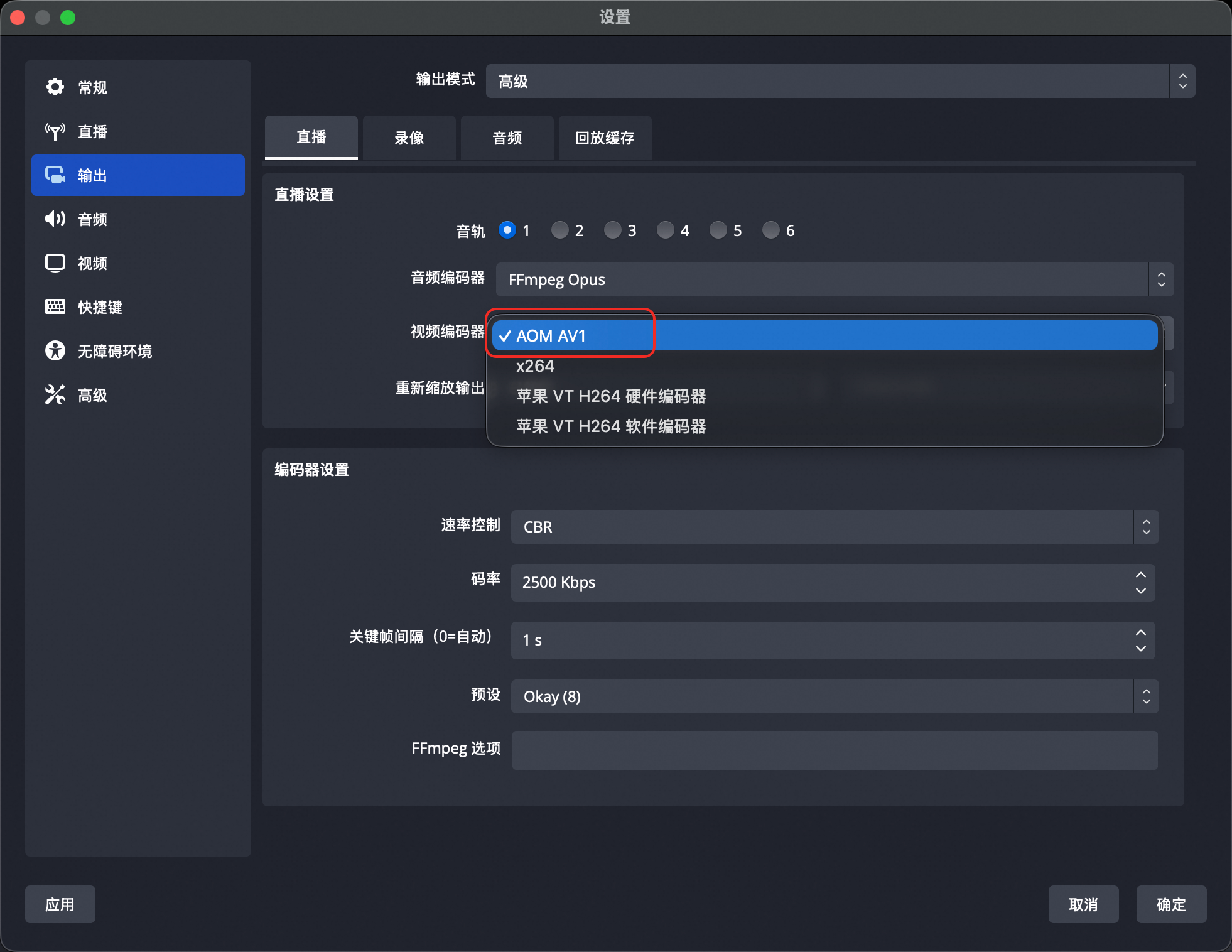Increase 码率 with the up stepper arrow
The width and height of the screenshot is (1232, 952).
pyautogui.click(x=1140, y=575)
